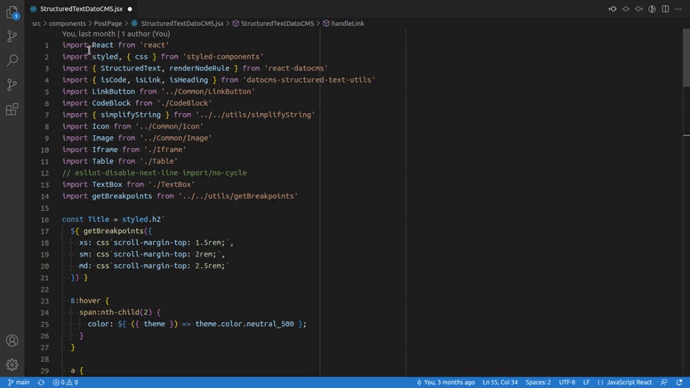Click 'Iframe' identifier on line 10
This screenshot has height=388, width=690.
(x=105, y=150)
